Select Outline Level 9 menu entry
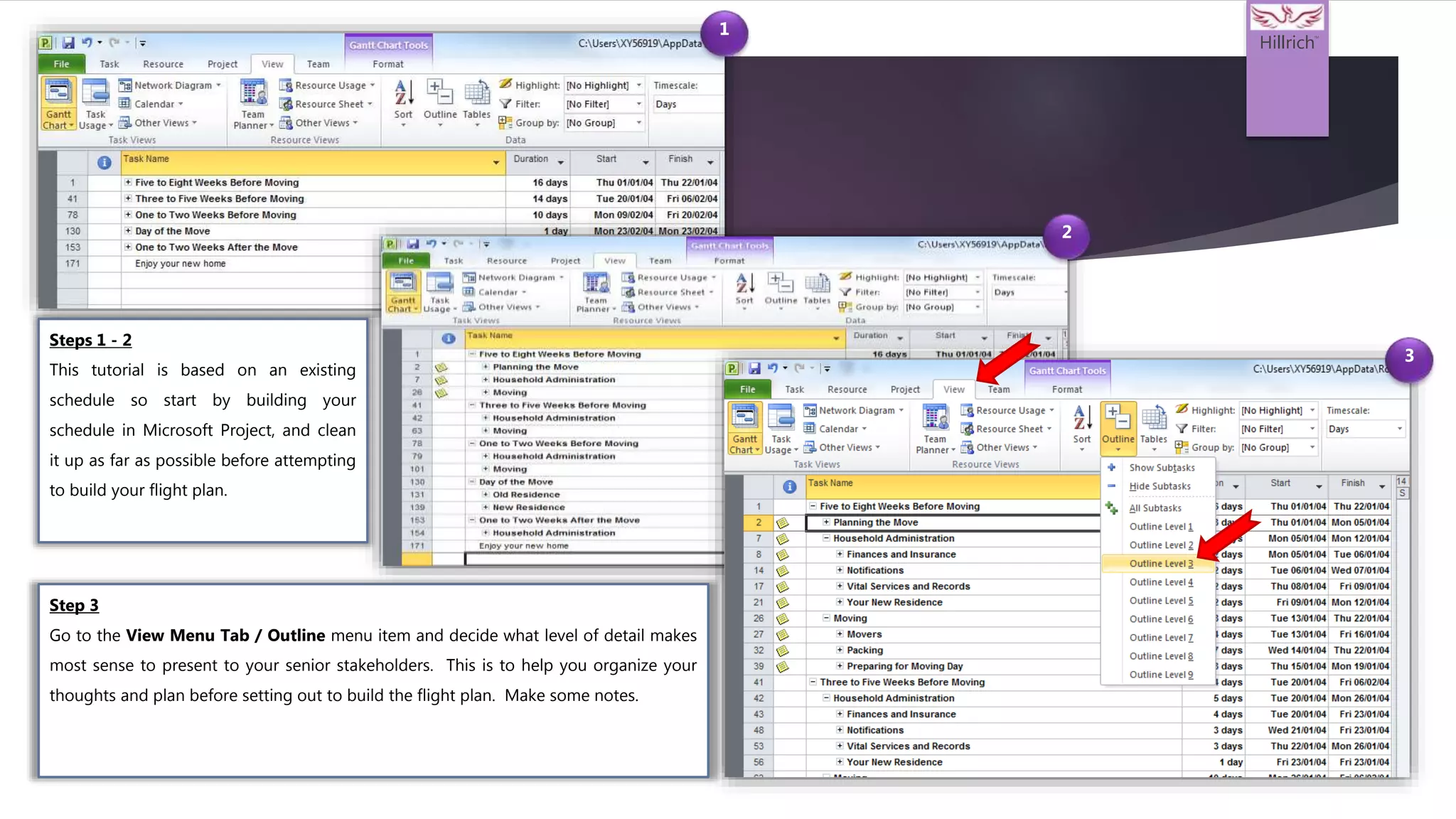The width and height of the screenshot is (1456, 819). [x=1157, y=675]
